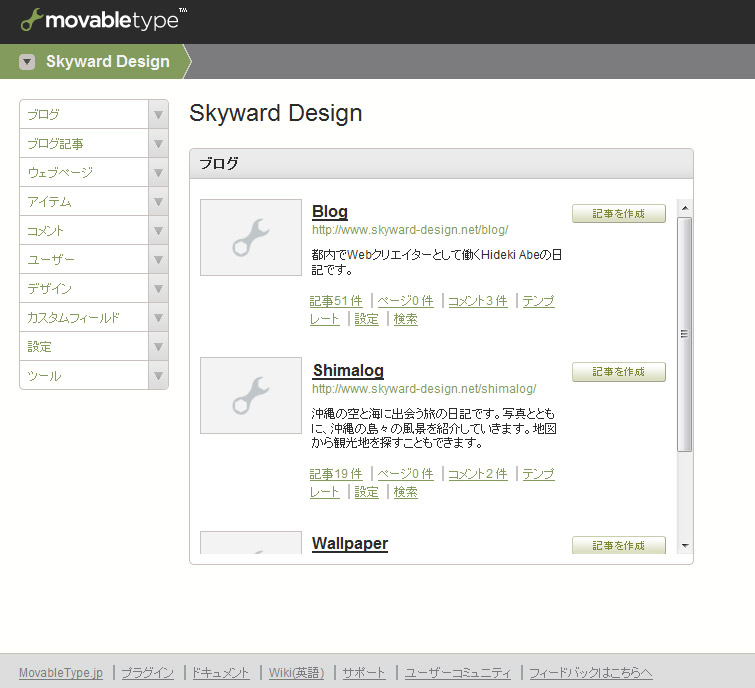755x688 pixels.
Task: Expand the コメント menu arrow
Action: (x=158, y=231)
